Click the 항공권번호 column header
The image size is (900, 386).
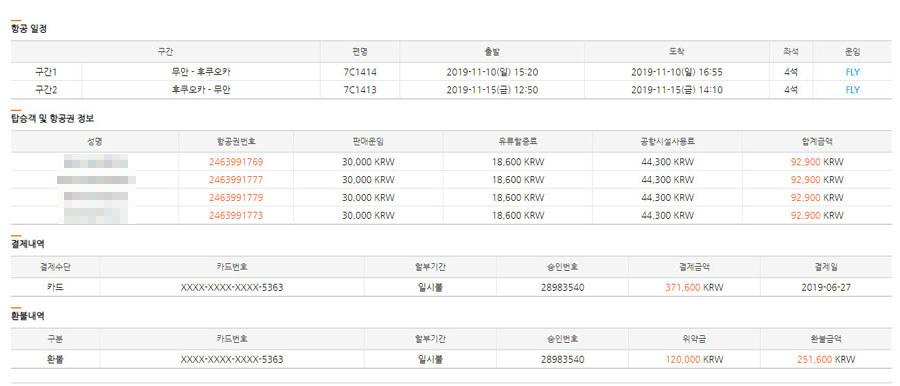click(x=236, y=141)
